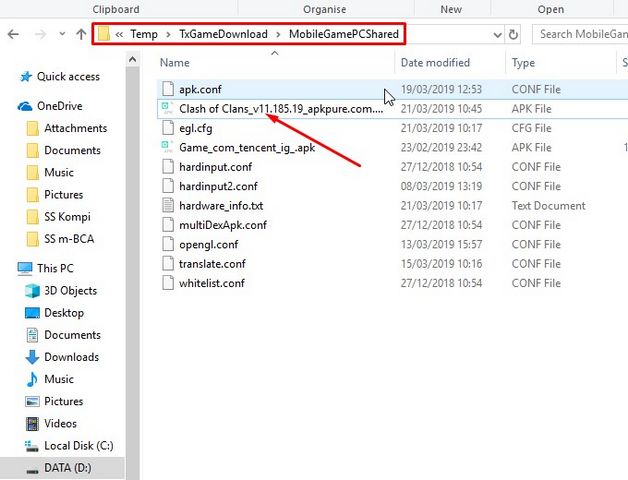Open 3D Objects under This PC
The height and width of the screenshot is (480, 628).
click(x=70, y=290)
